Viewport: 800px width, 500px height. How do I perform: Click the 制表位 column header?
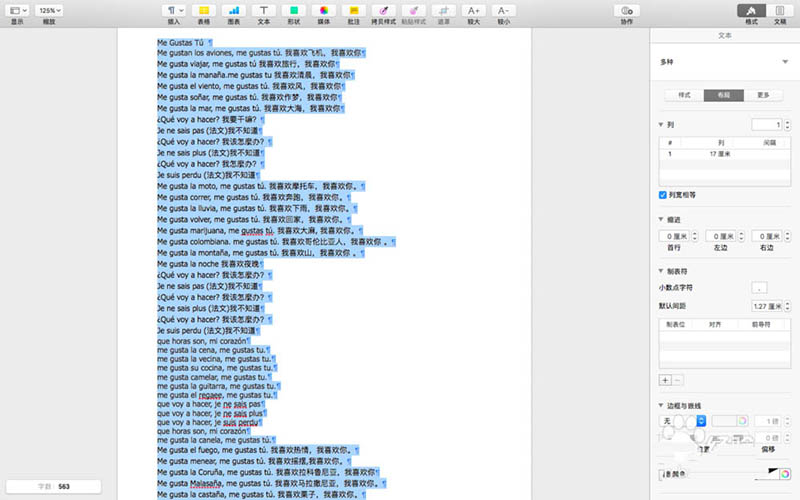[676, 324]
